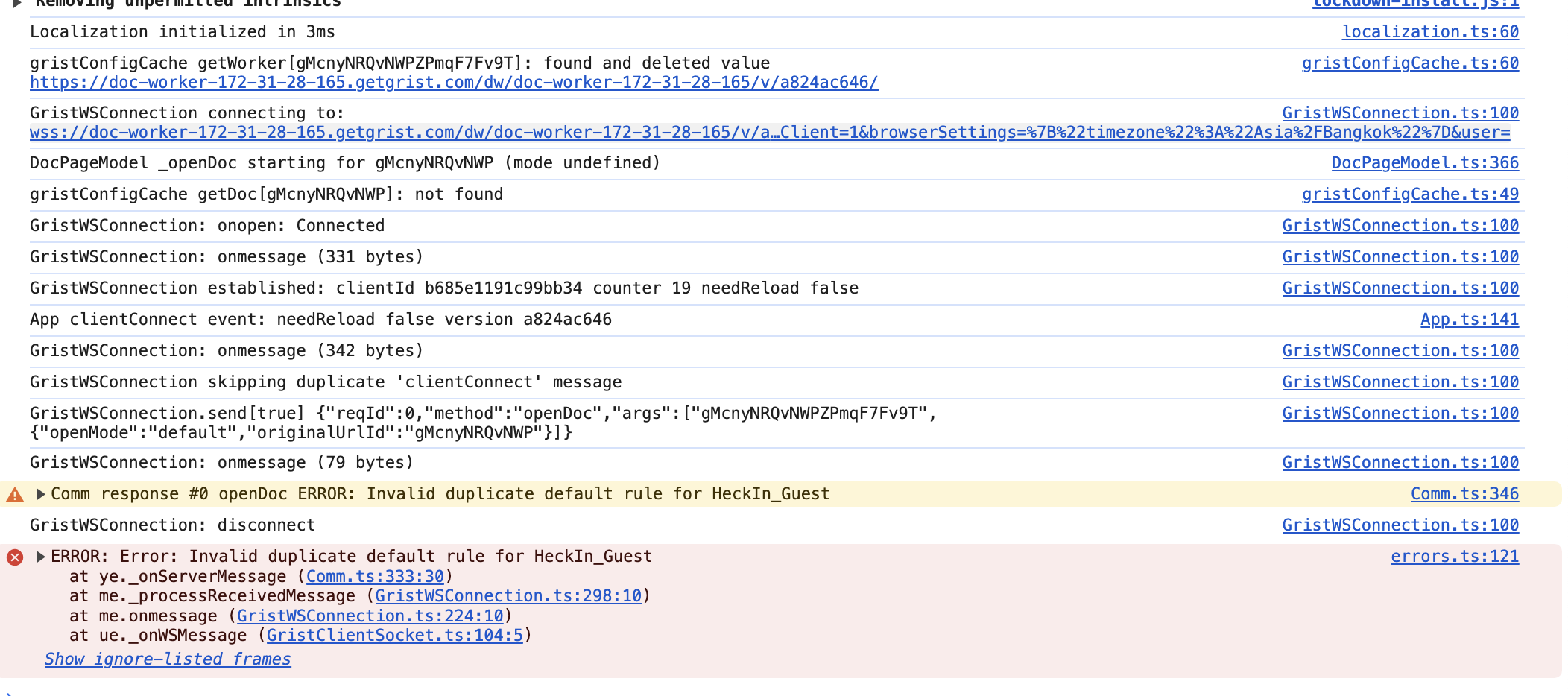Select 'onmessage (79 bytes)' log text
The width and height of the screenshot is (1568, 696).
[x=222, y=463]
